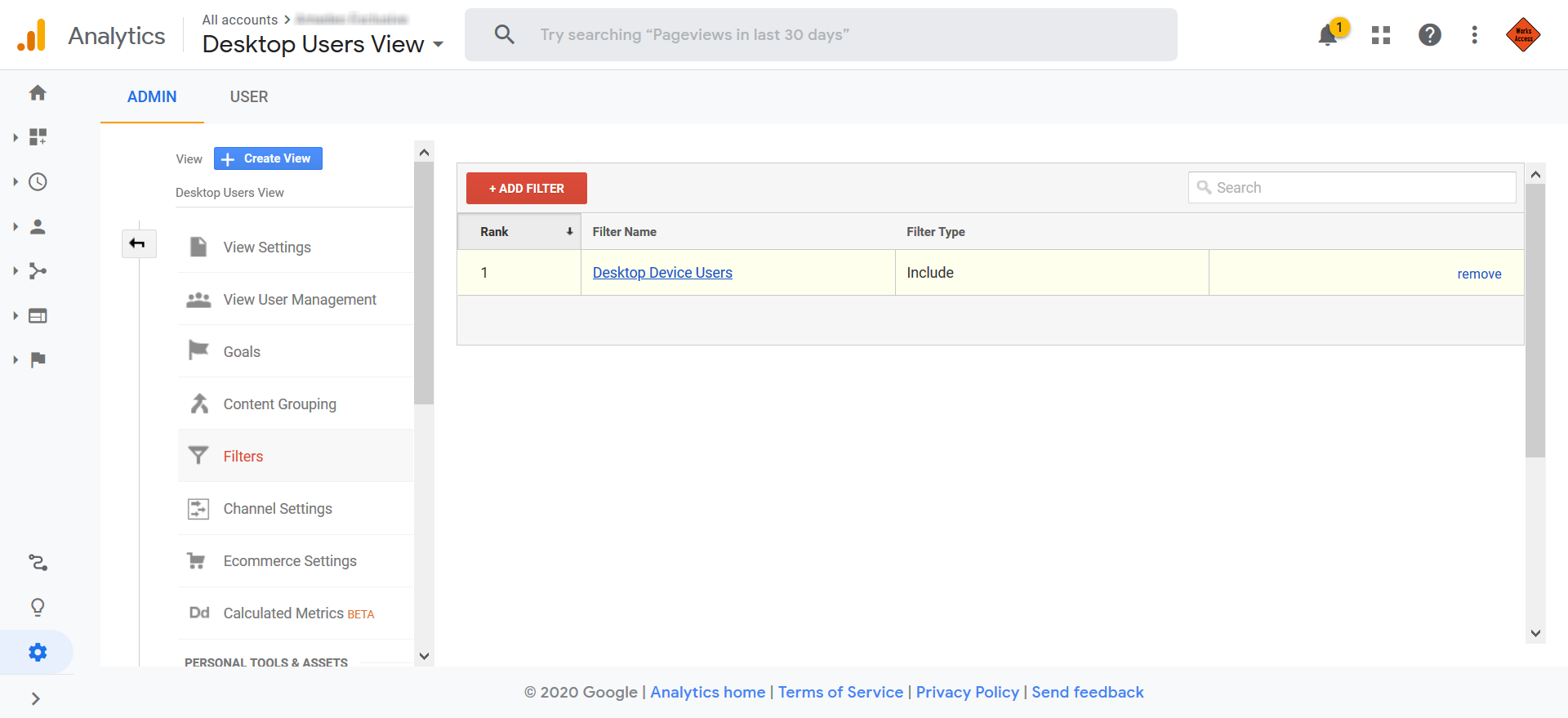
Task: Click filters panel scrollbar up arrow
Action: click(x=1535, y=174)
